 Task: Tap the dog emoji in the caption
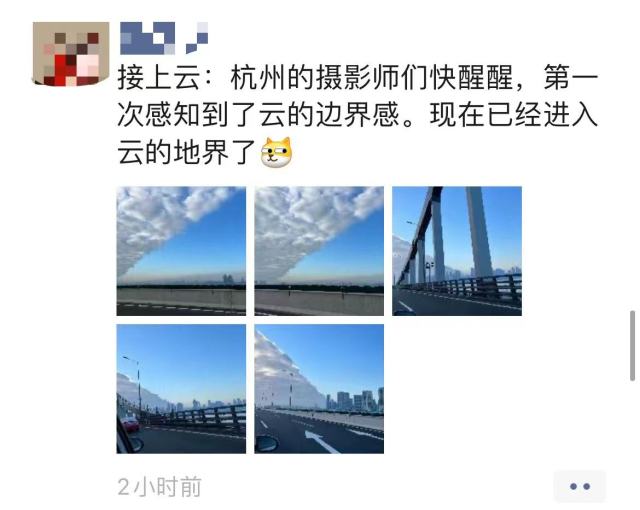[x=276, y=152]
